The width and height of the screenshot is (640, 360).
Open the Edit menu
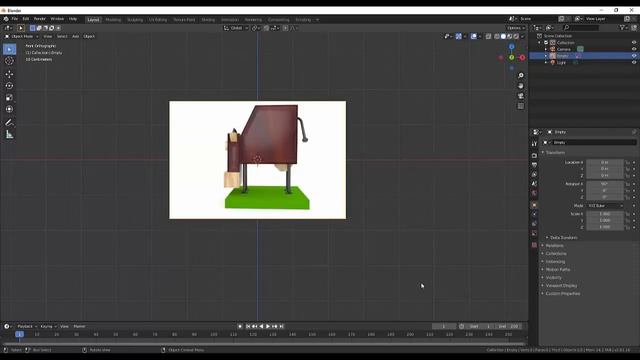(26, 19)
